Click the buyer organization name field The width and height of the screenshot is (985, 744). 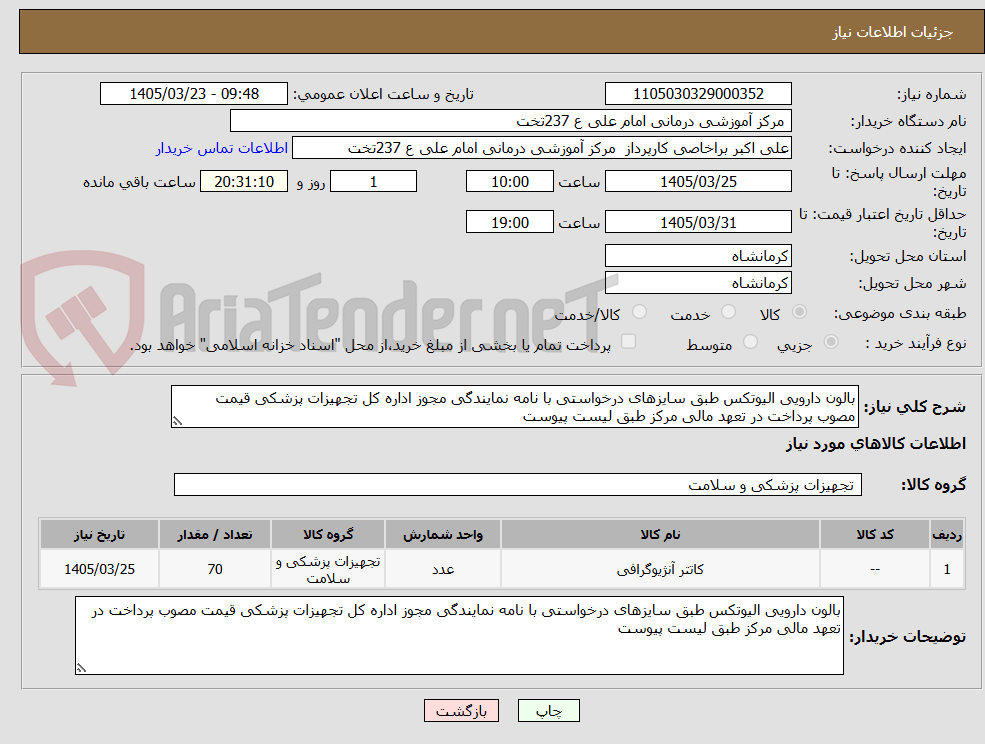[511, 121]
